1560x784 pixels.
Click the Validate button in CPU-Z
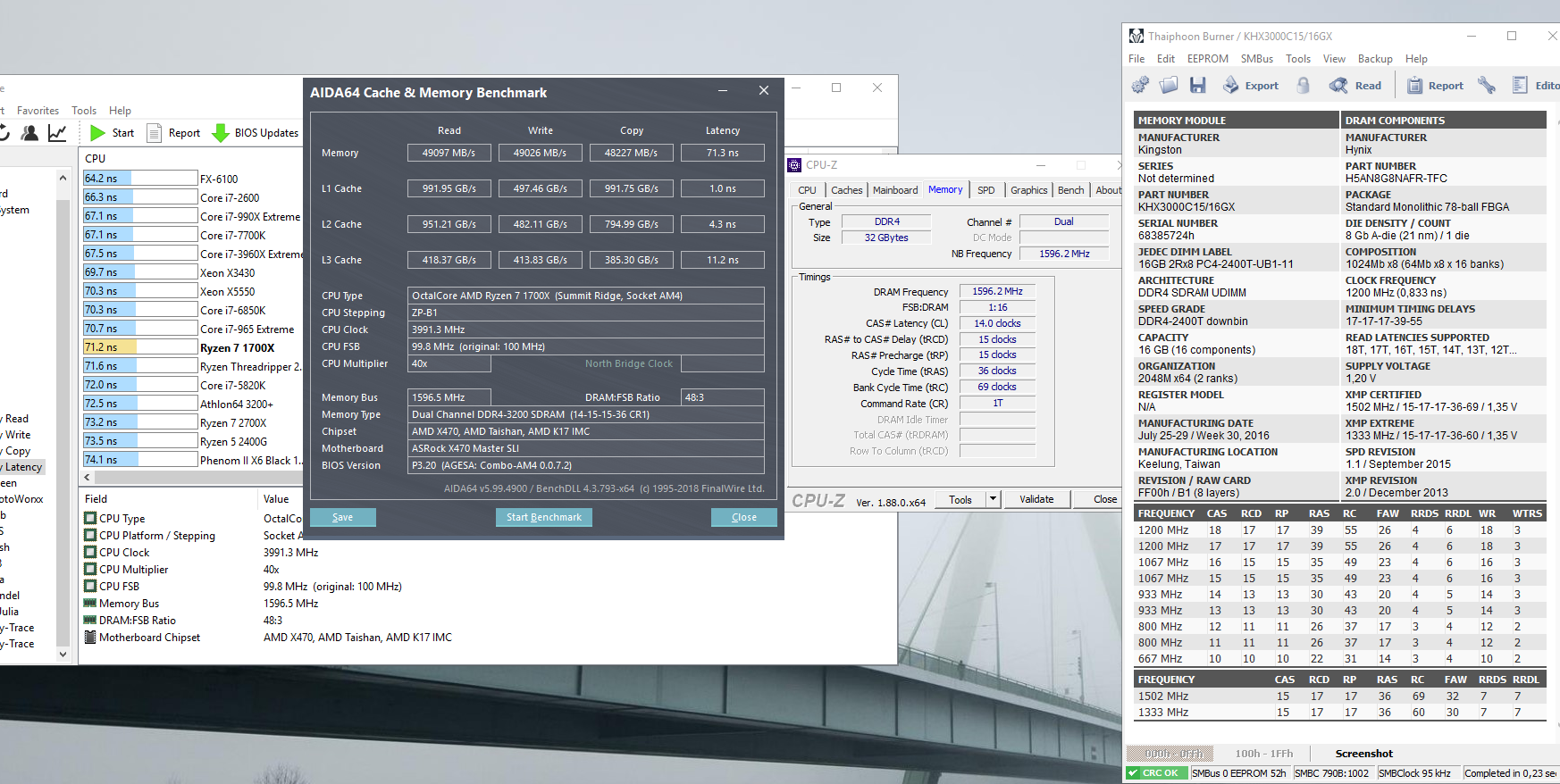[1036, 499]
